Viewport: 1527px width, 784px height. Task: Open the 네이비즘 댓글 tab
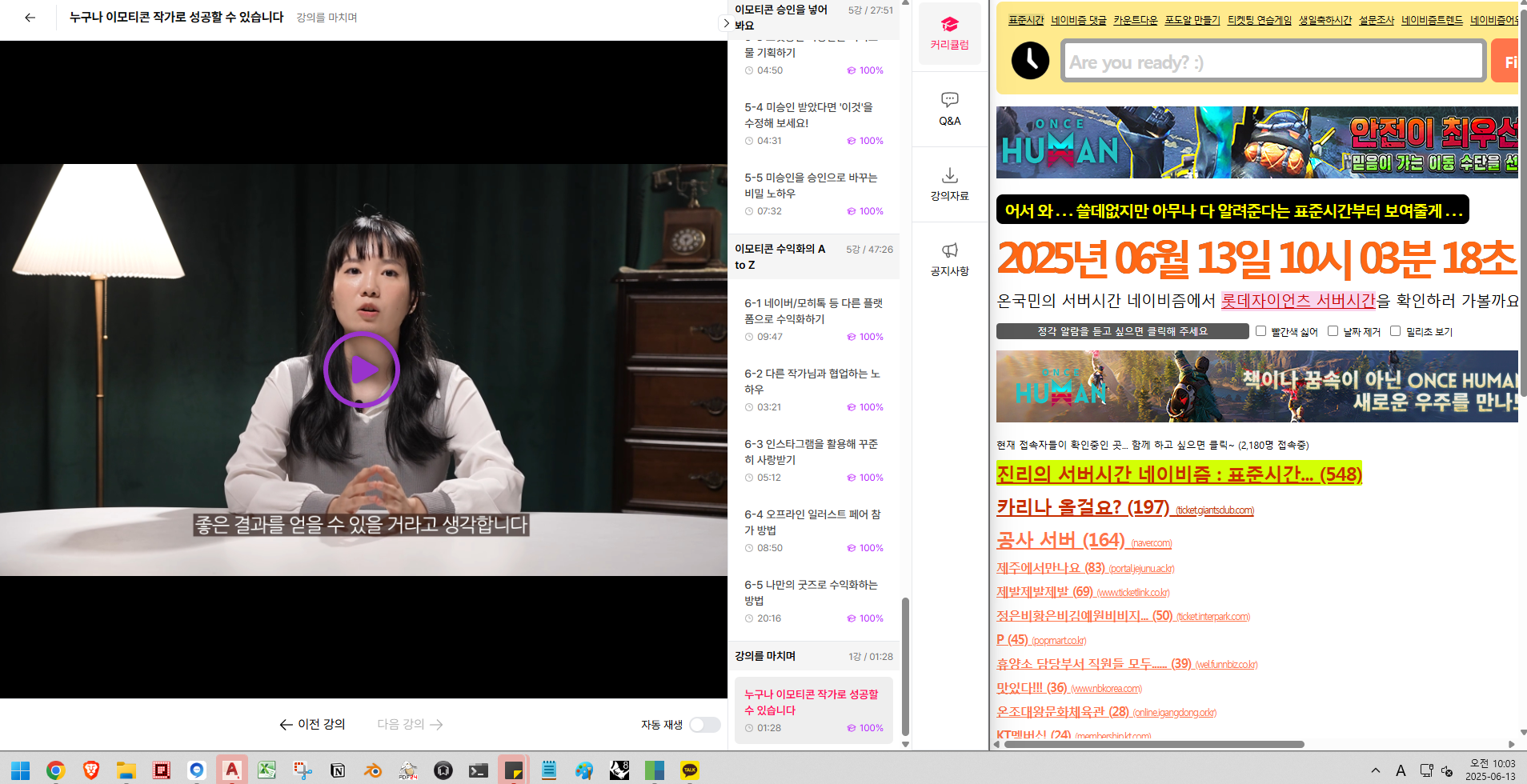1078,20
